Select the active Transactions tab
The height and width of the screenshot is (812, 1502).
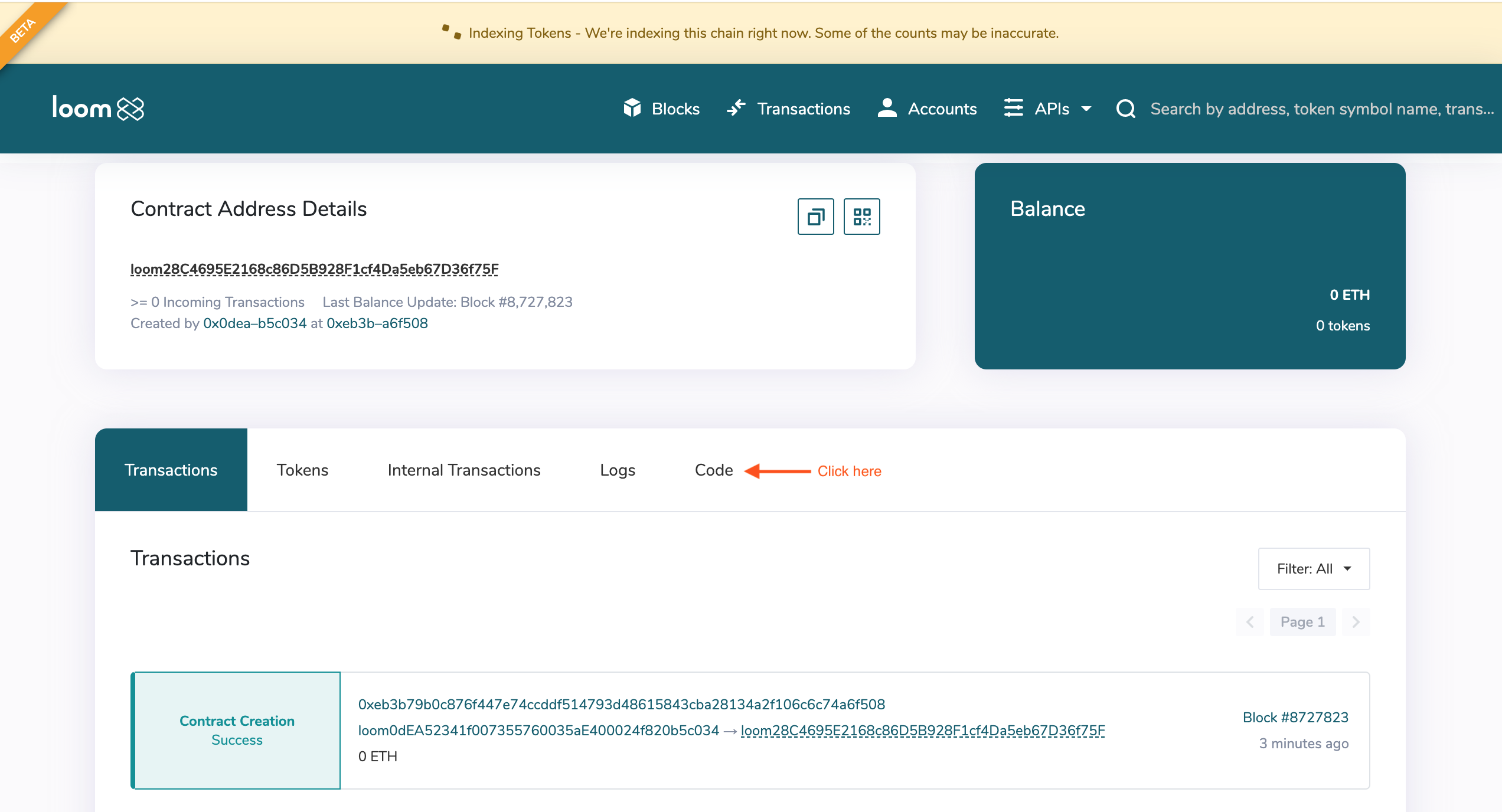[x=171, y=470]
